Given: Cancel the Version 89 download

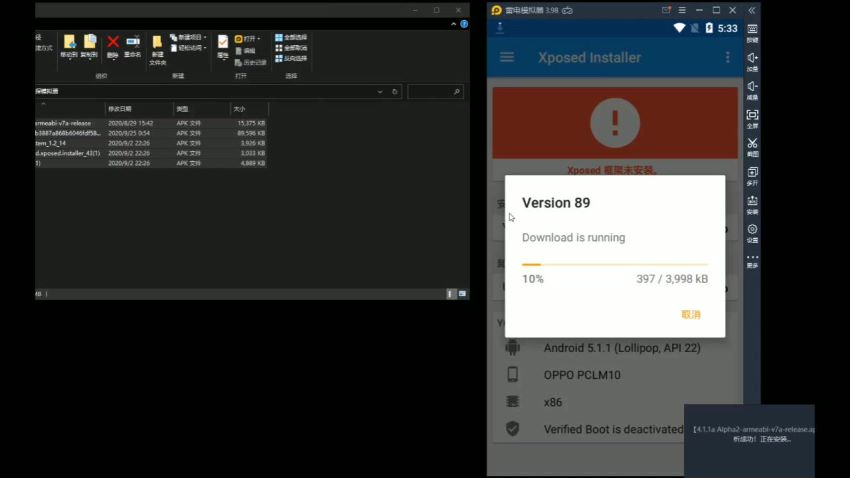Looking at the screenshot, I should [x=691, y=314].
